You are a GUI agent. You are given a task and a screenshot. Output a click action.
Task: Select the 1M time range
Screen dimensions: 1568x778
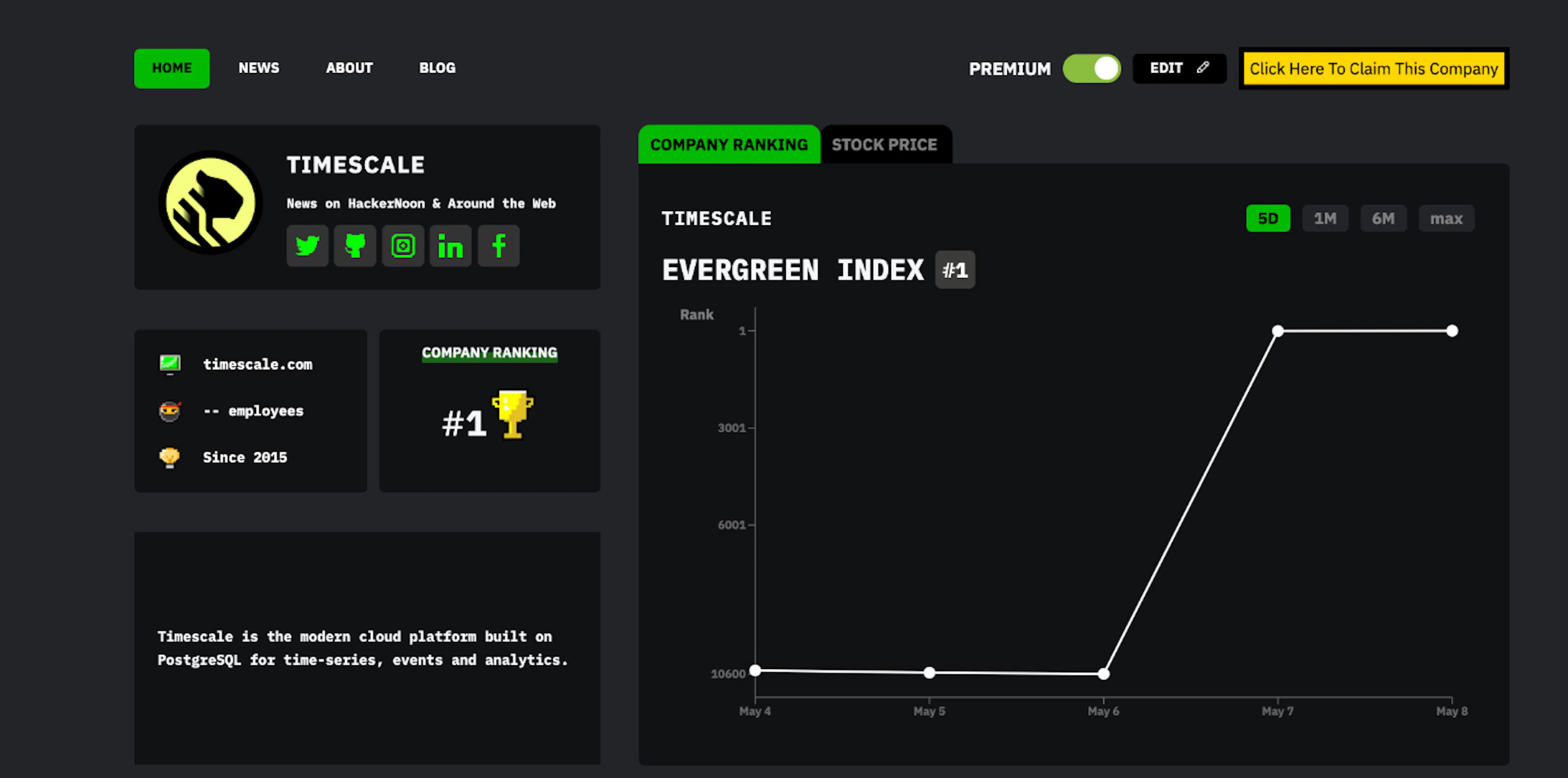(x=1325, y=218)
